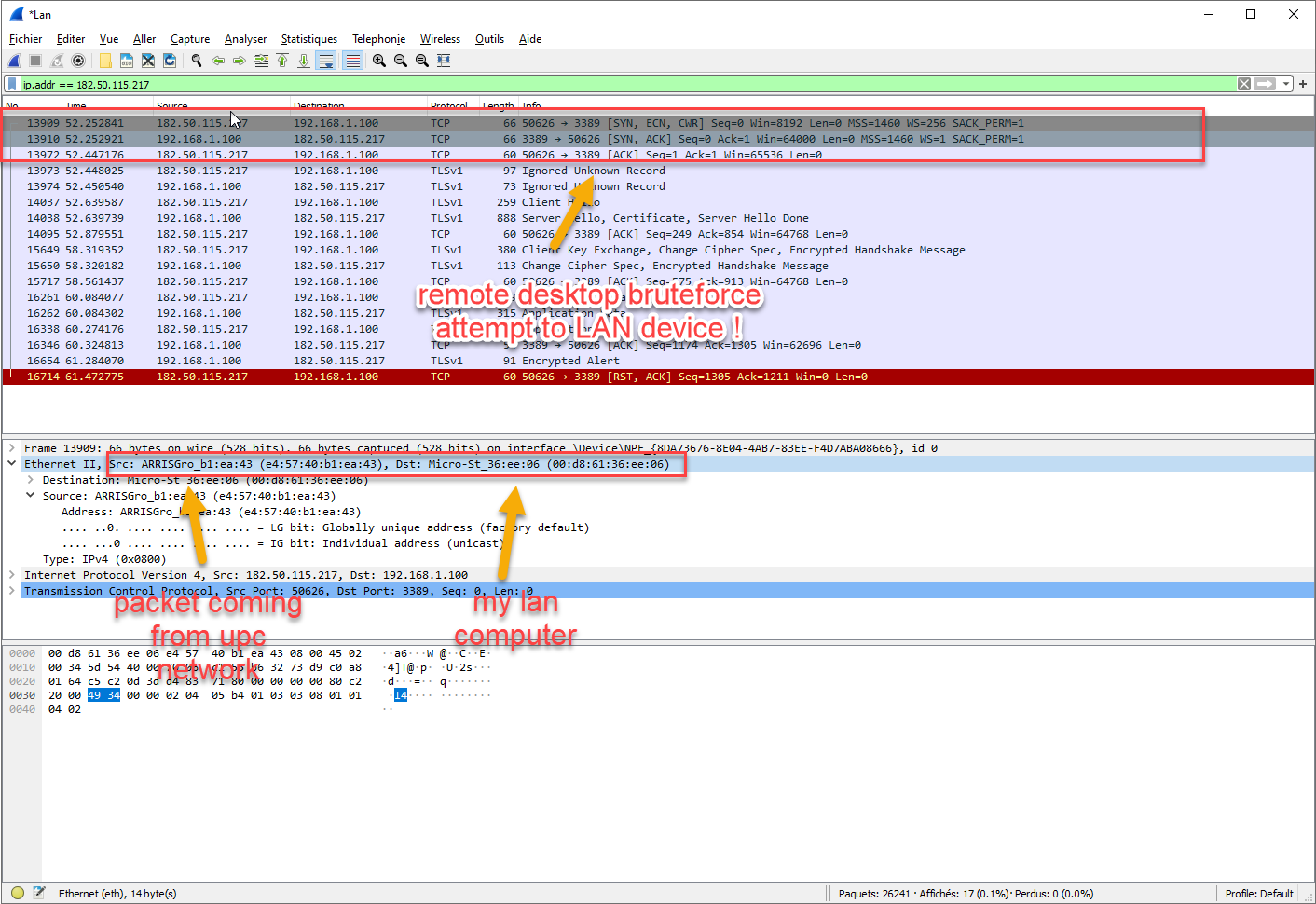Clear the display filter with the X button
The width and height of the screenshot is (1316, 904).
[1243, 84]
